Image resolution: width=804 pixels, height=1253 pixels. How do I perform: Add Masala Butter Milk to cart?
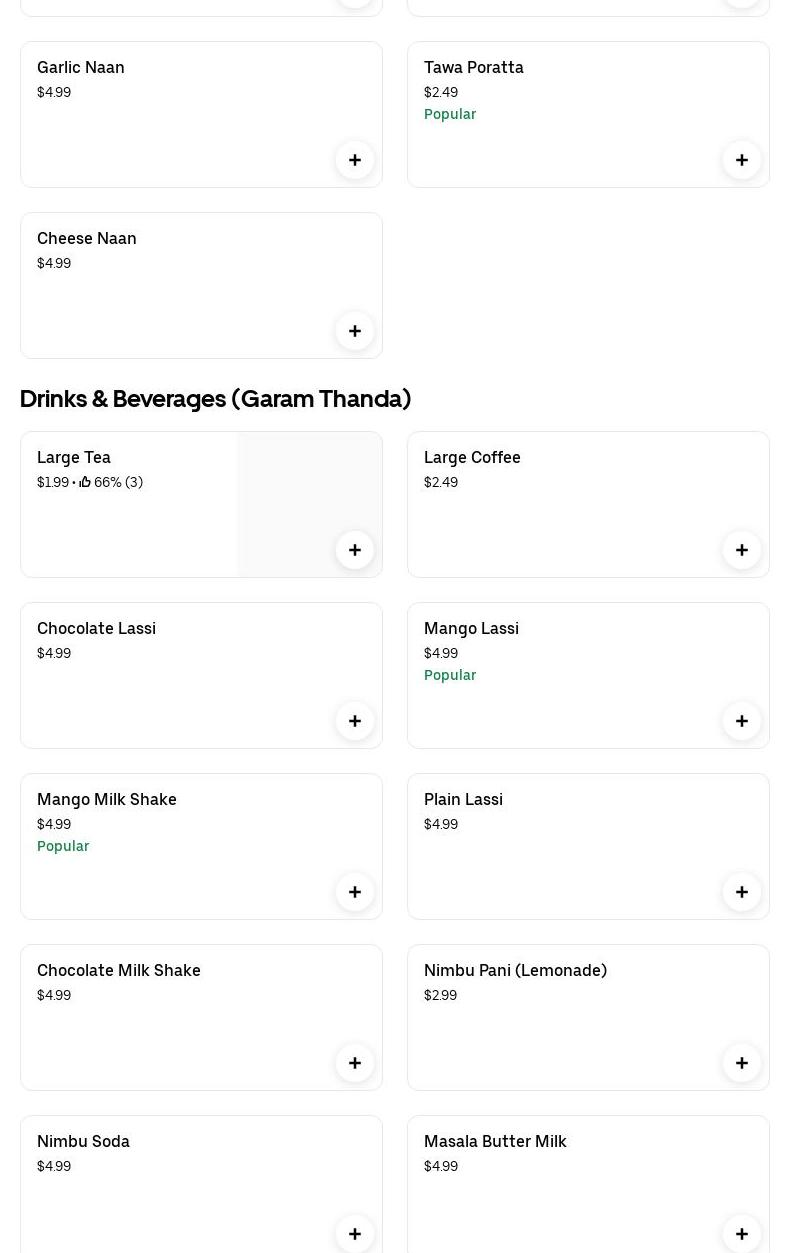pyautogui.click(x=742, y=1234)
